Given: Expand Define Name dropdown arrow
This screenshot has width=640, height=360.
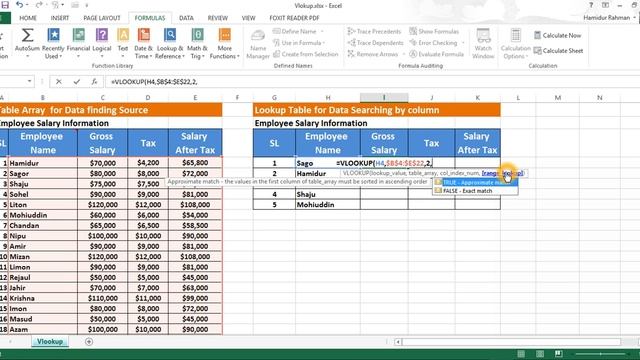Looking at the screenshot, I should pyautogui.click(x=322, y=31).
